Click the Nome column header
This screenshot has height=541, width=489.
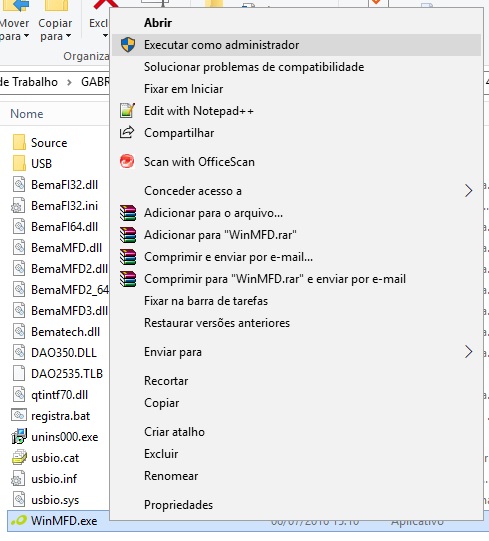27,114
